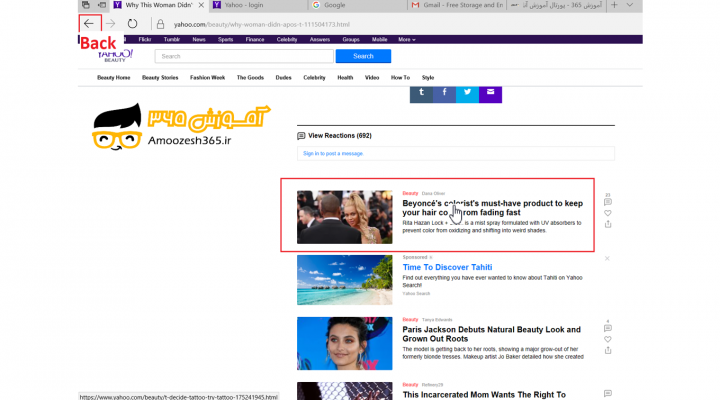The height and width of the screenshot is (400, 720).
Task: Click the Tahiti beach ad thumbnail
Action: [x=344, y=280]
